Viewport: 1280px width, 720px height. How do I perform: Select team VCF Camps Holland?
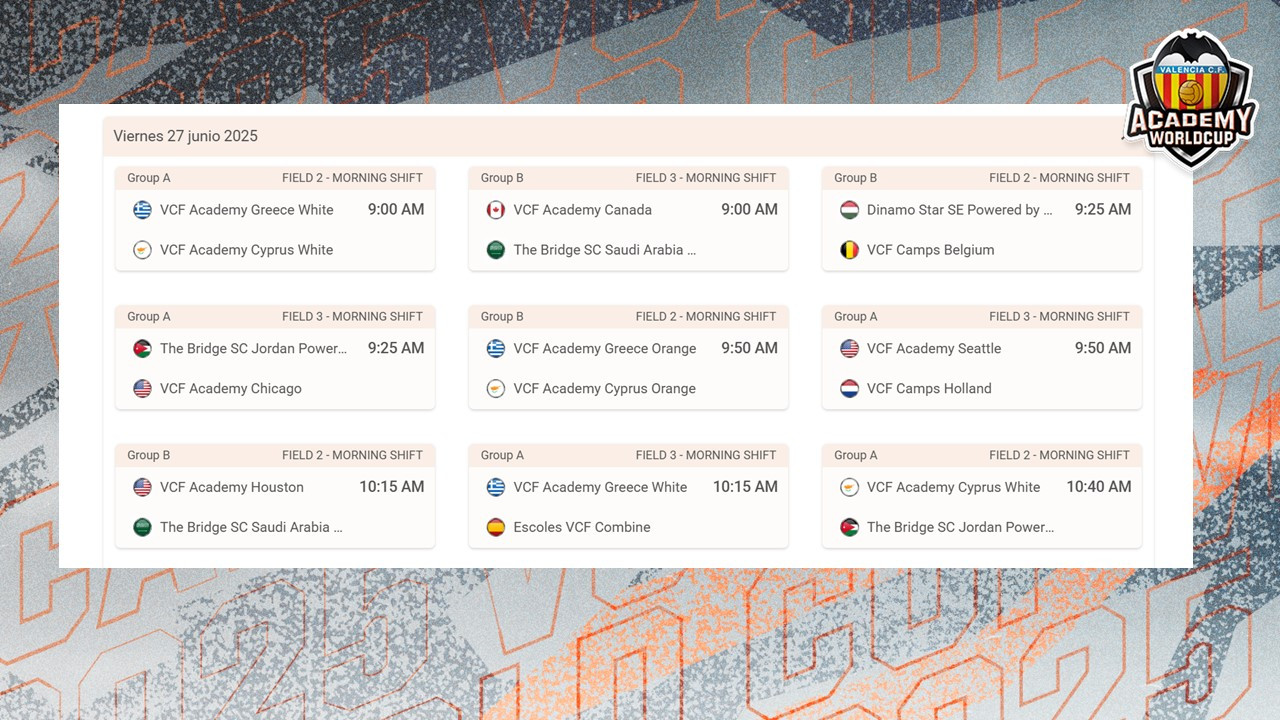pyautogui.click(x=930, y=389)
